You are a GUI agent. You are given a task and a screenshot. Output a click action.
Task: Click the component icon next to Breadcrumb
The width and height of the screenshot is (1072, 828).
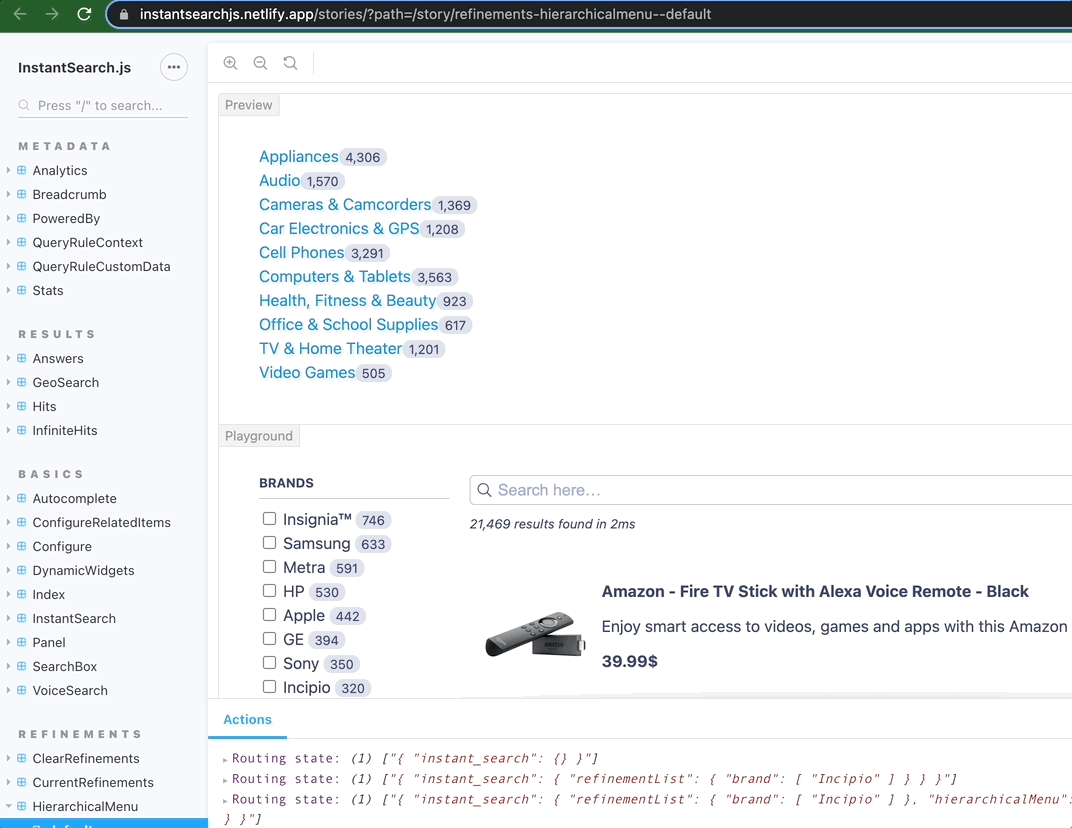[22, 194]
